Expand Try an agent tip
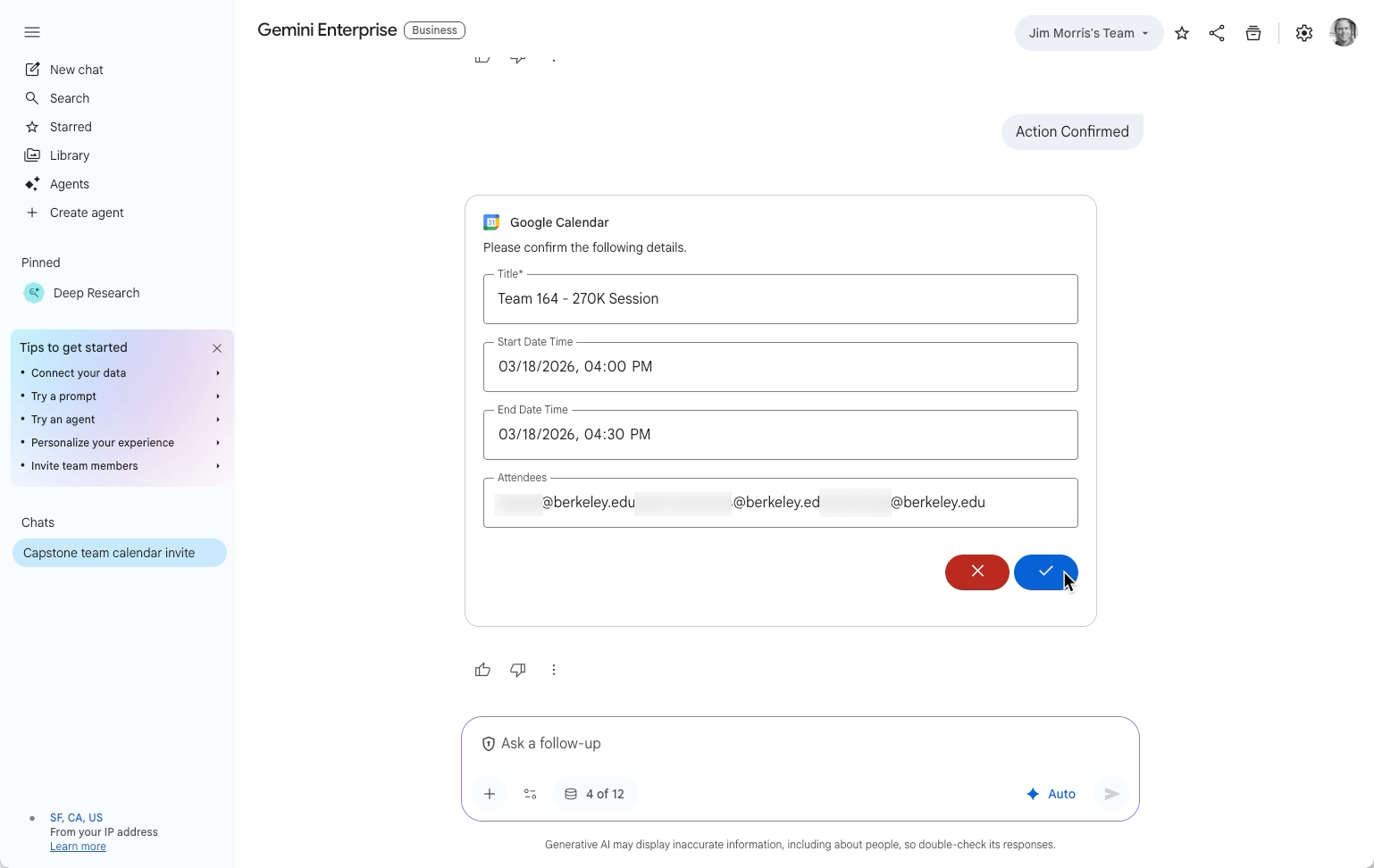The width and height of the screenshot is (1374, 868). pos(121,420)
